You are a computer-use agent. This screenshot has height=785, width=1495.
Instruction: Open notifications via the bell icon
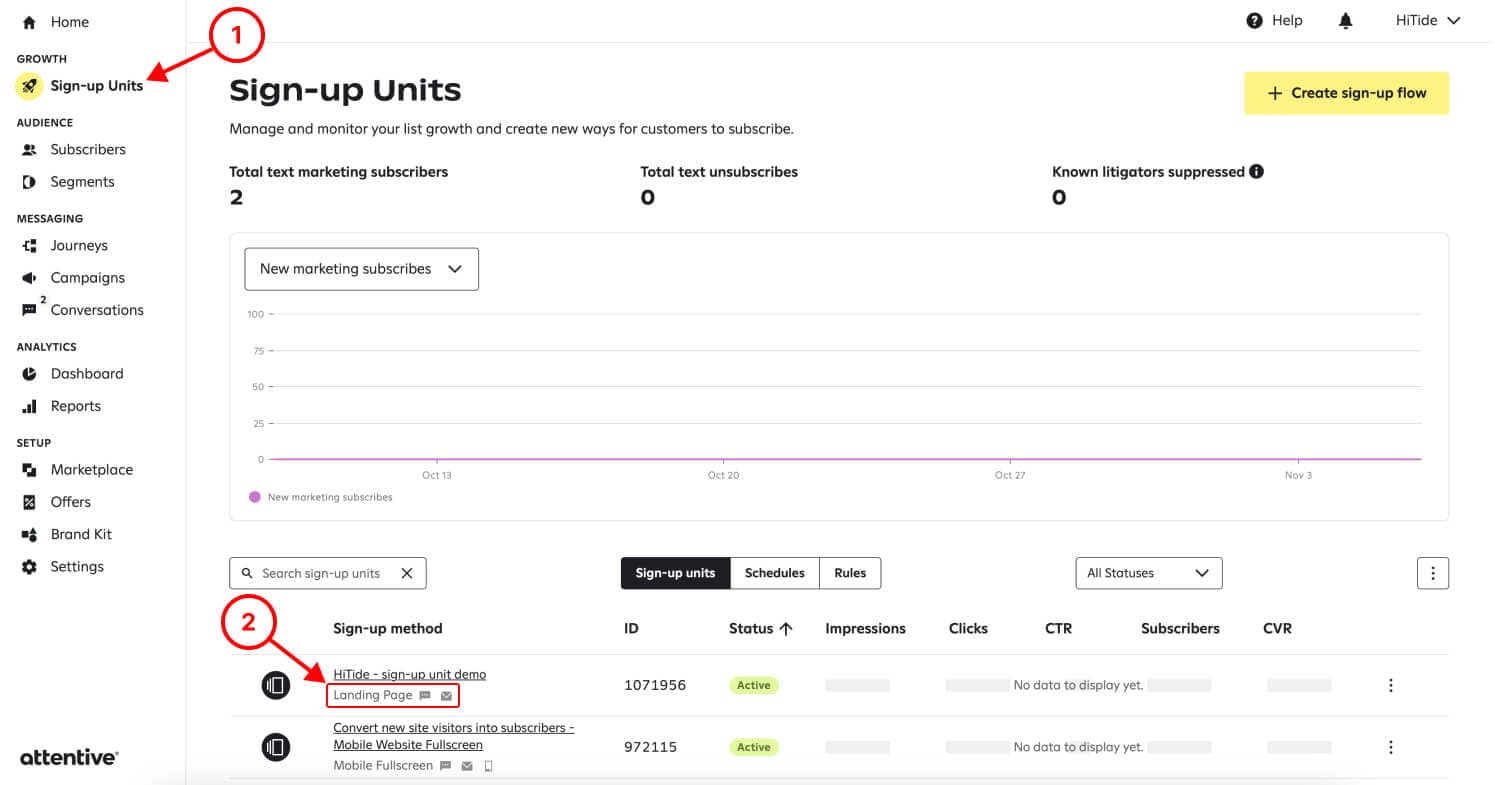click(x=1346, y=21)
